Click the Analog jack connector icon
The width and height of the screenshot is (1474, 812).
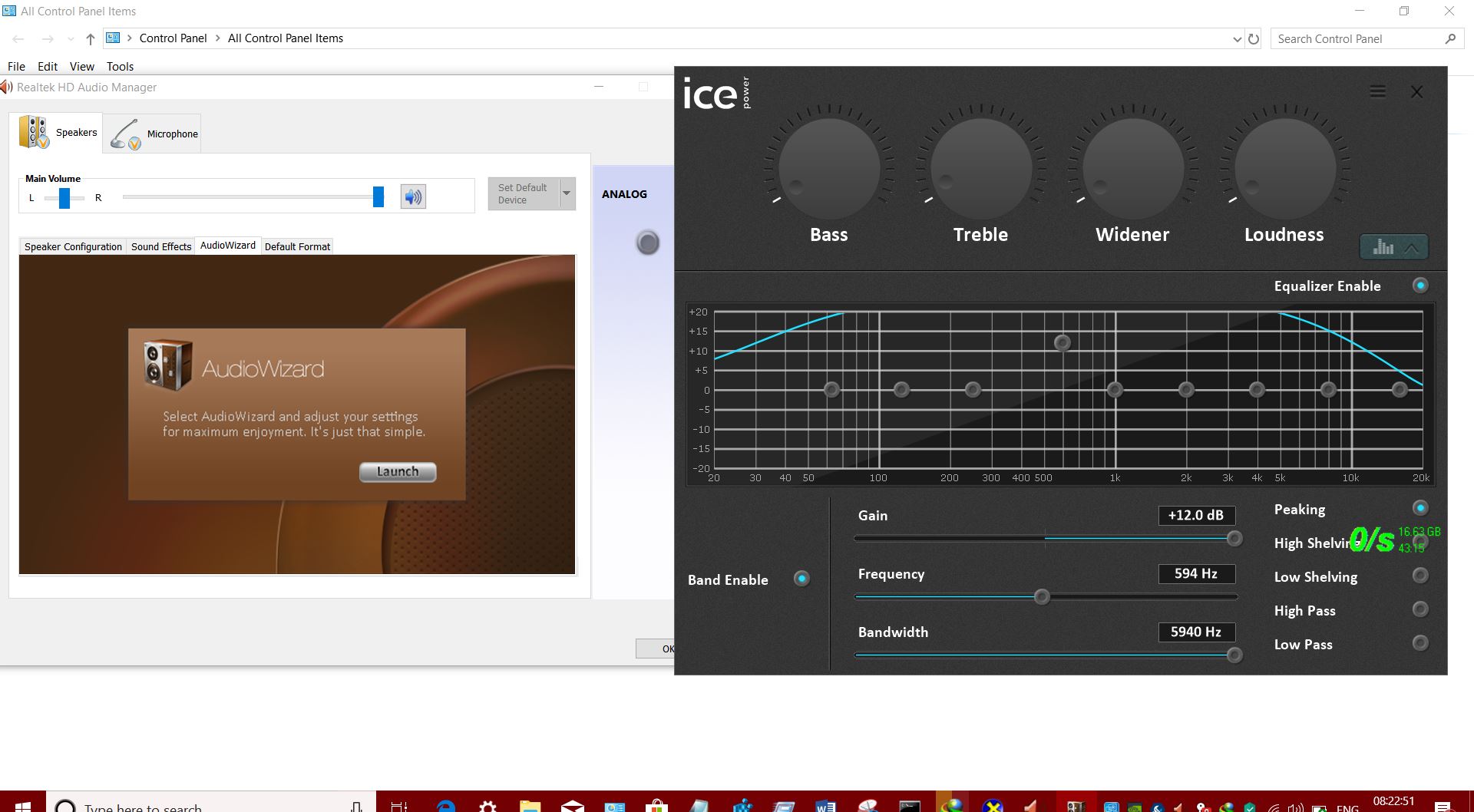point(648,243)
